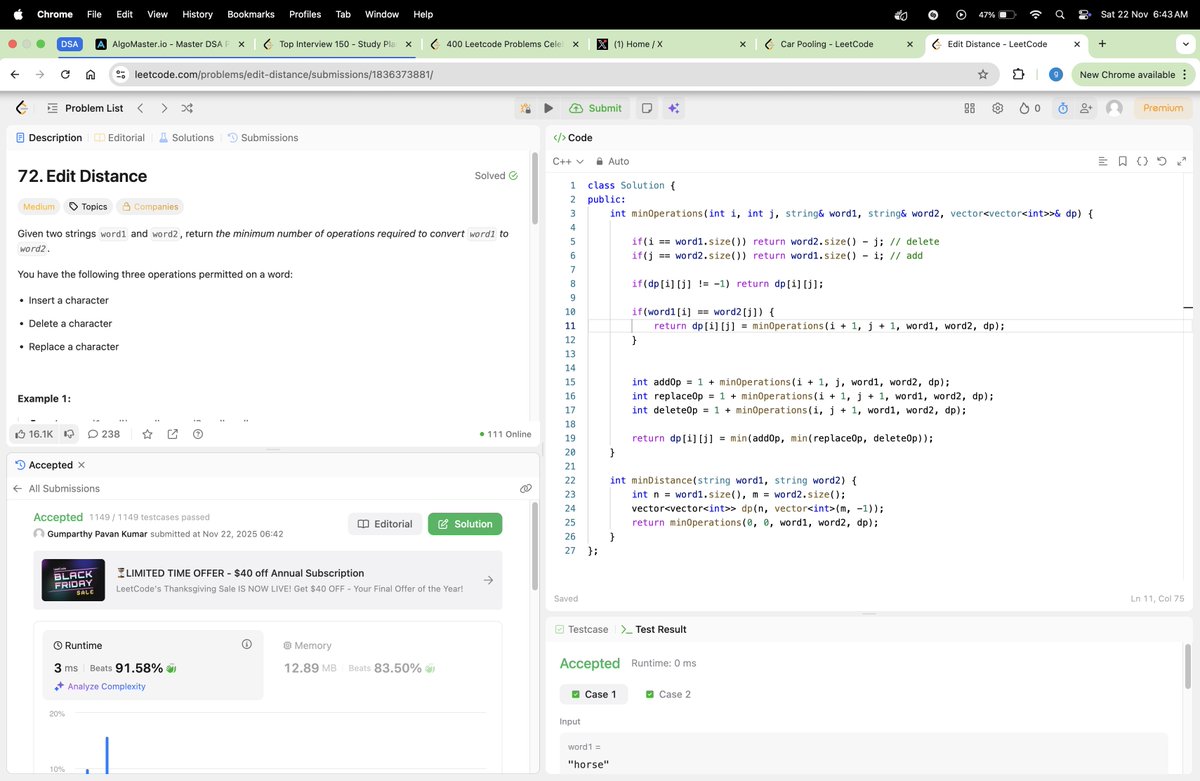Reload the page in Chrome
Screen dimensions: 1200x781
65,74
